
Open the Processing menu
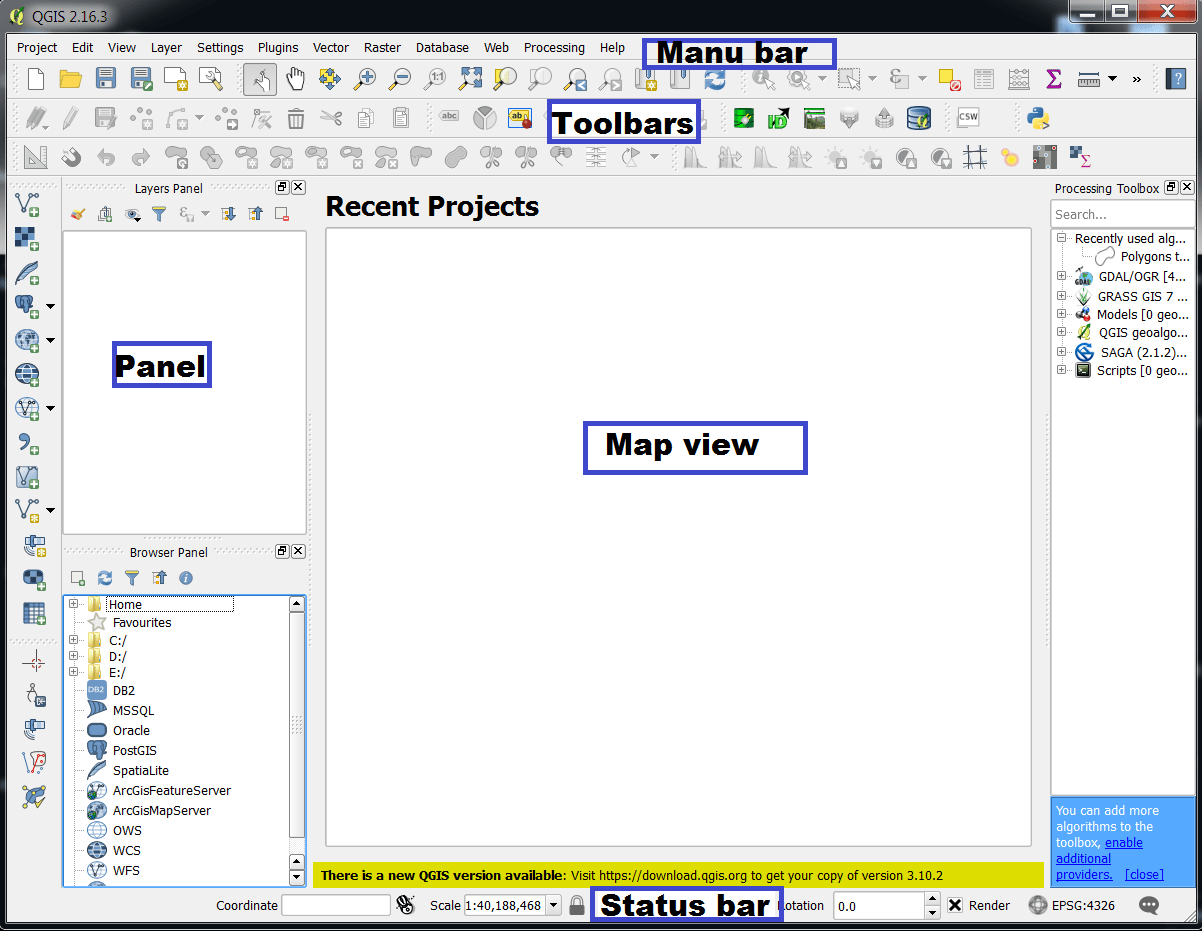pos(554,47)
